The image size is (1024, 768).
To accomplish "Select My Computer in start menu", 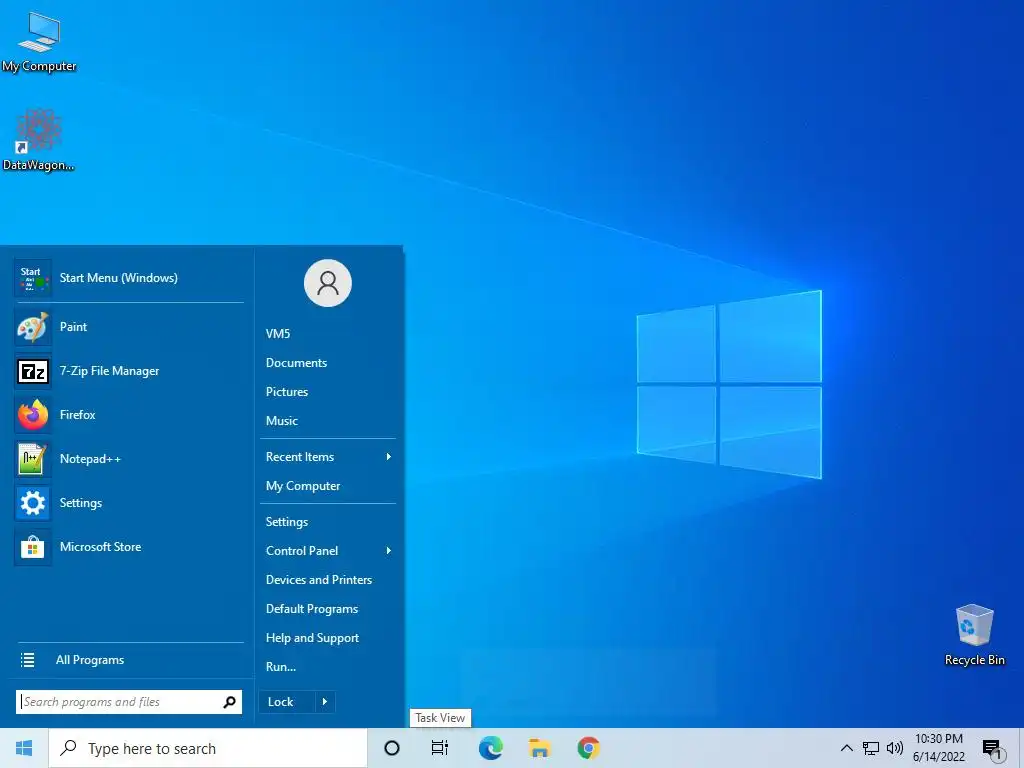I will pos(303,486).
